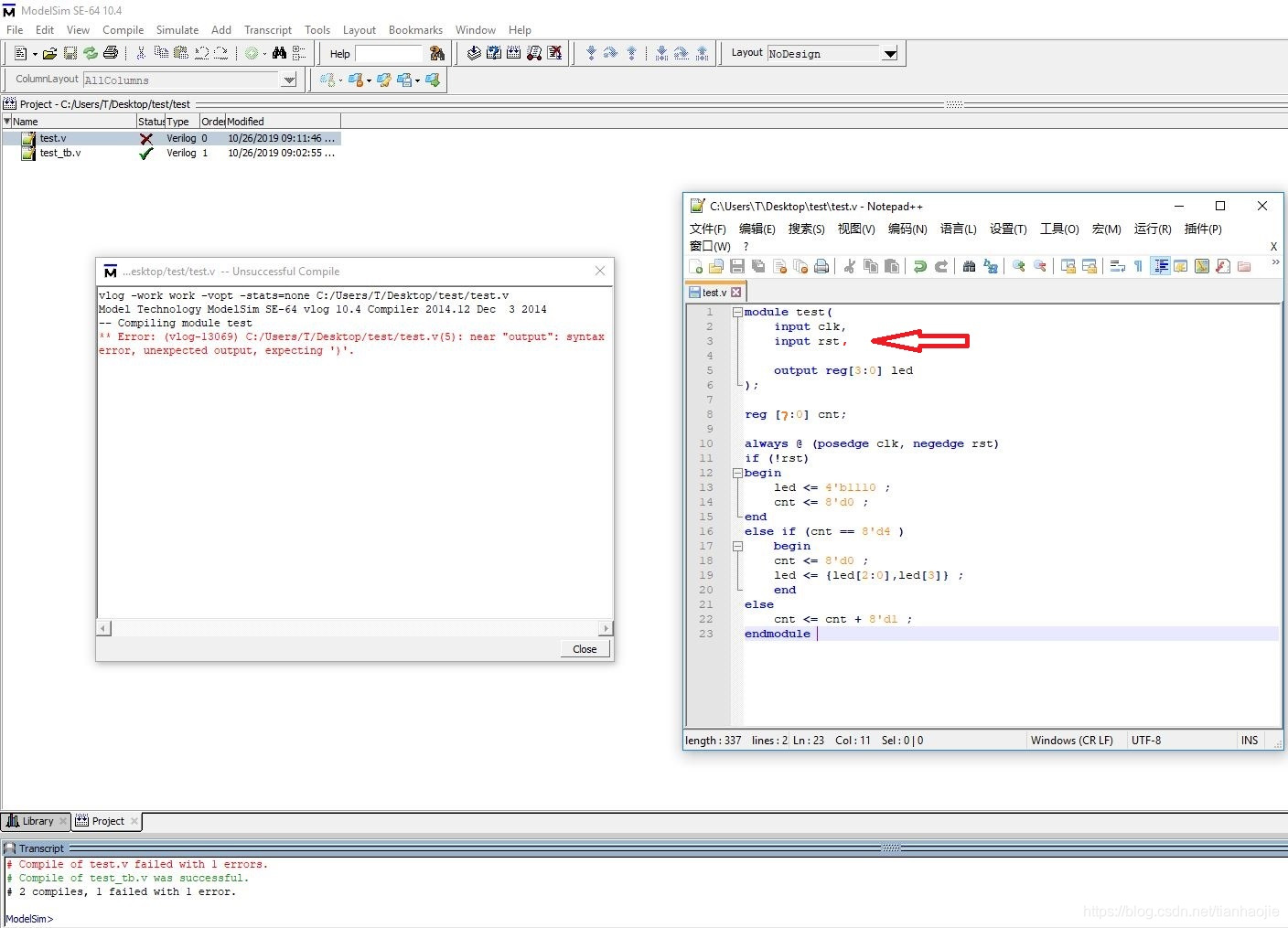The height and width of the screenshot is (928, 1288).
Task: Open ModelSim Compile menu
Action: coord(123,29)
